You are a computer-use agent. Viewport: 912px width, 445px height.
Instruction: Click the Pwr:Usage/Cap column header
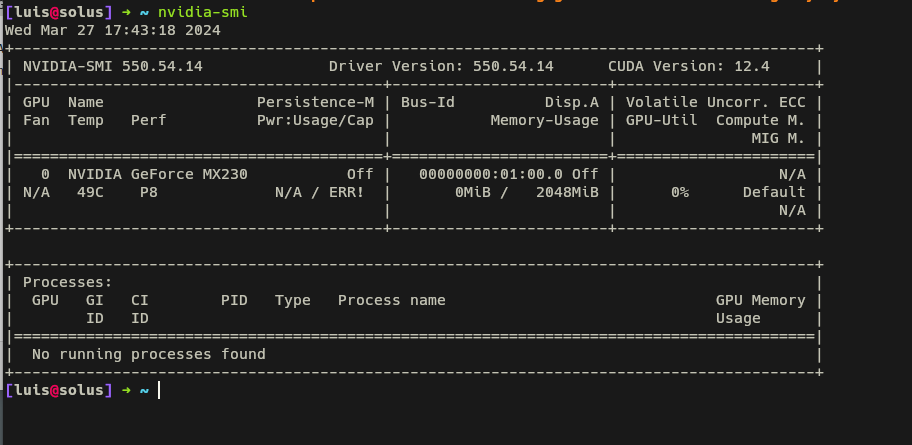(315, 120)
